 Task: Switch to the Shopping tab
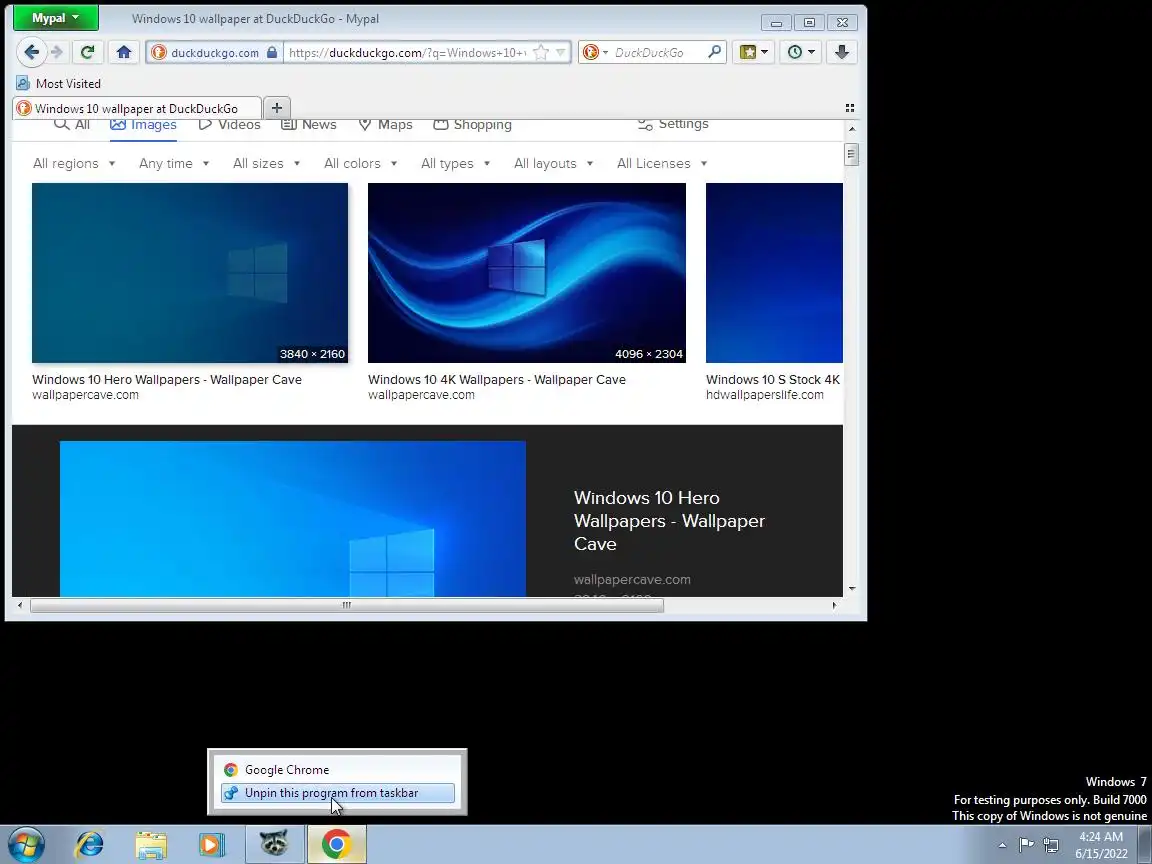point(472,124)
